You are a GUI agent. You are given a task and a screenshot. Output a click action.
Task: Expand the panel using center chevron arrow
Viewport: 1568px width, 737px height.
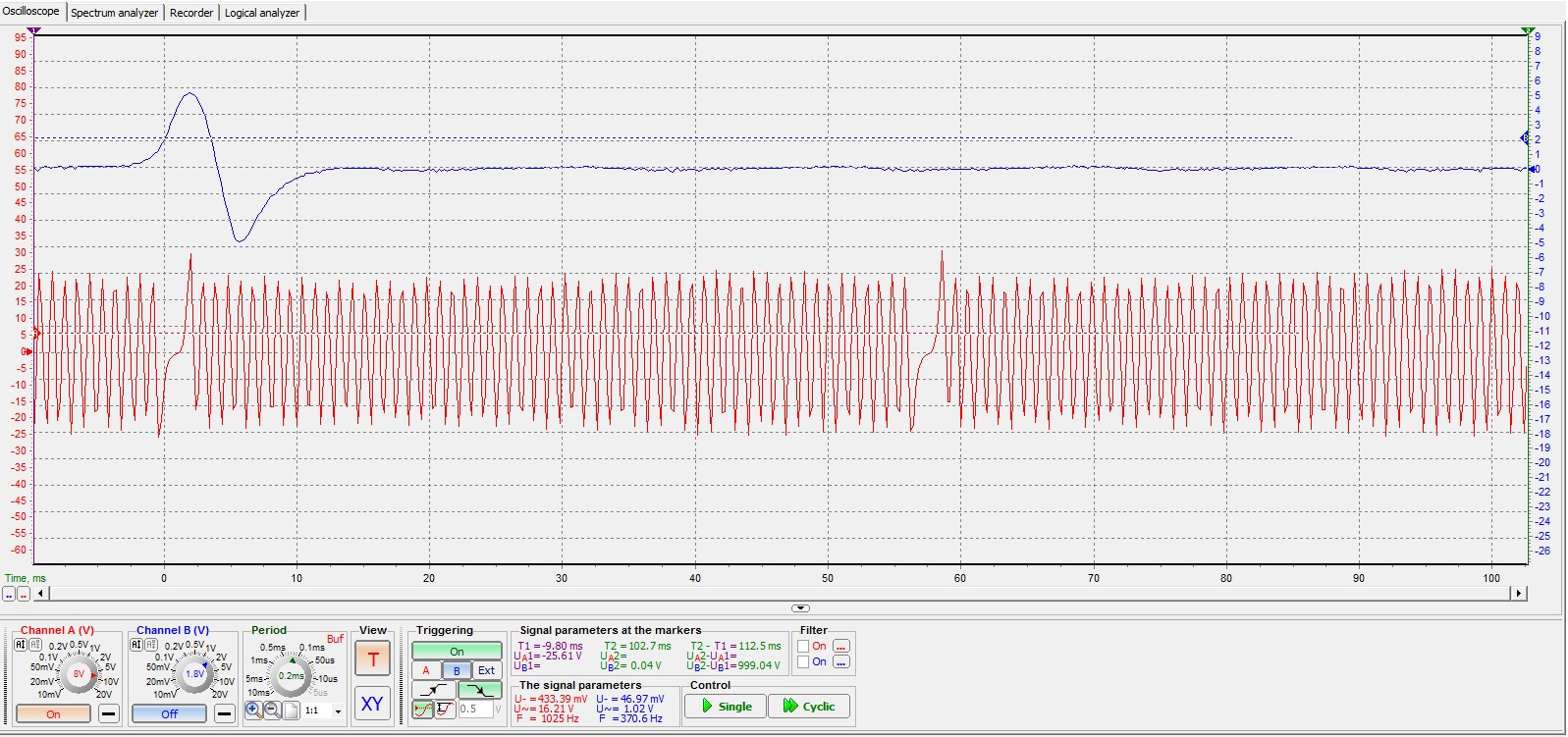[800, 608]
